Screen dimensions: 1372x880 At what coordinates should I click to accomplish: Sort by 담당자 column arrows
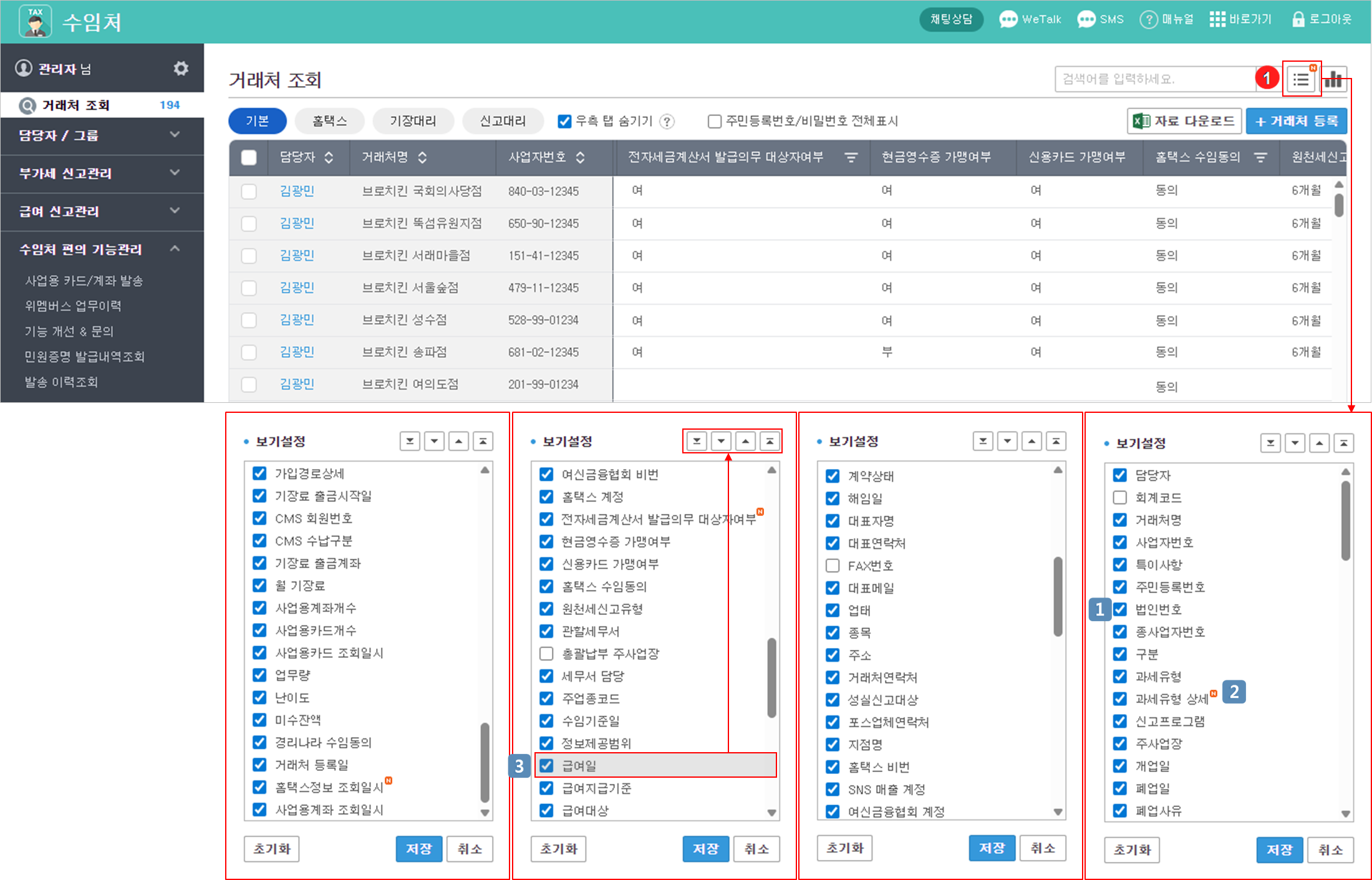[x=329, y=157]
